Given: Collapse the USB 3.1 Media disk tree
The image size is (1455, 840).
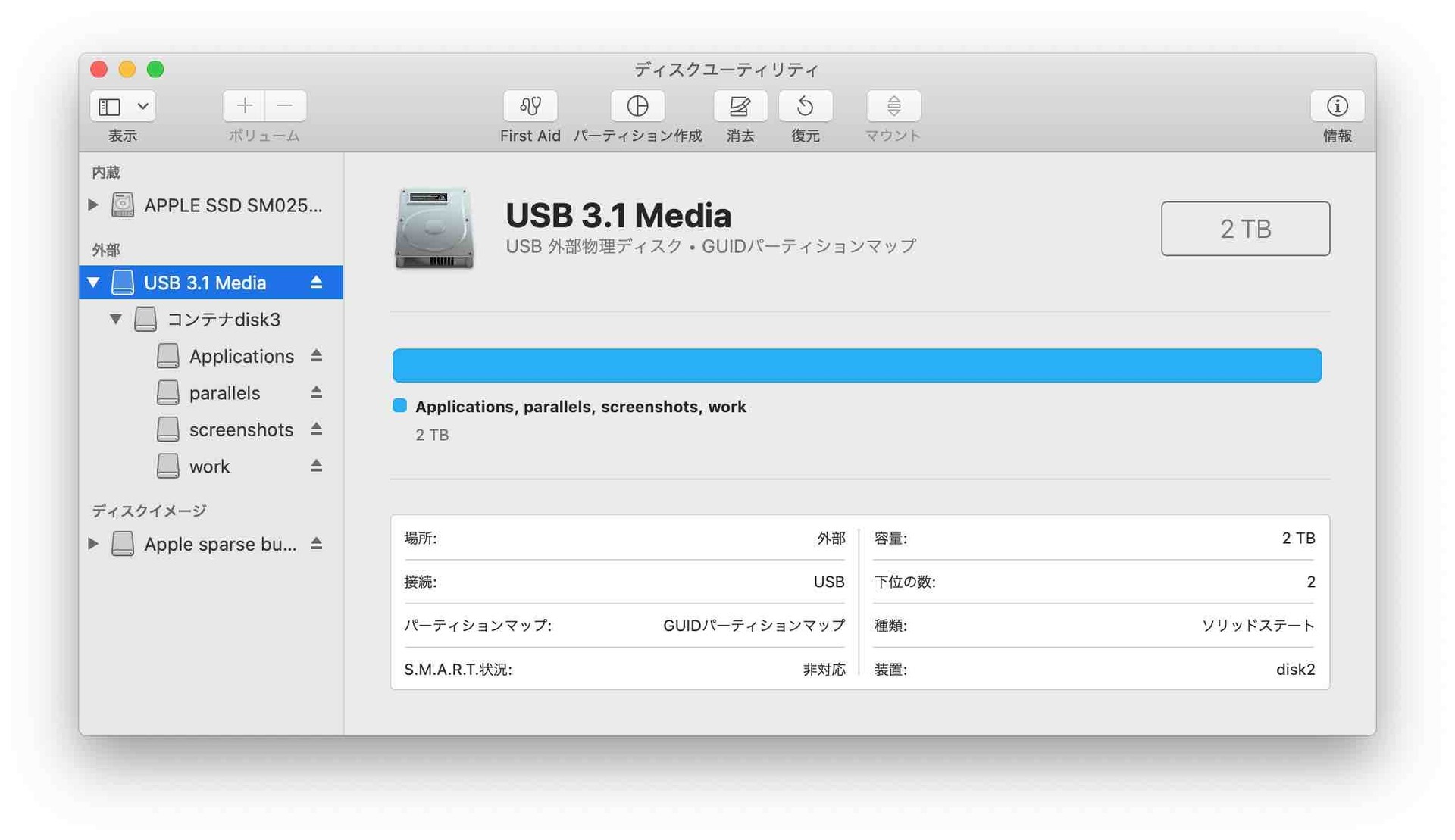Looking at the screenshot, I should tap(93, 283).
